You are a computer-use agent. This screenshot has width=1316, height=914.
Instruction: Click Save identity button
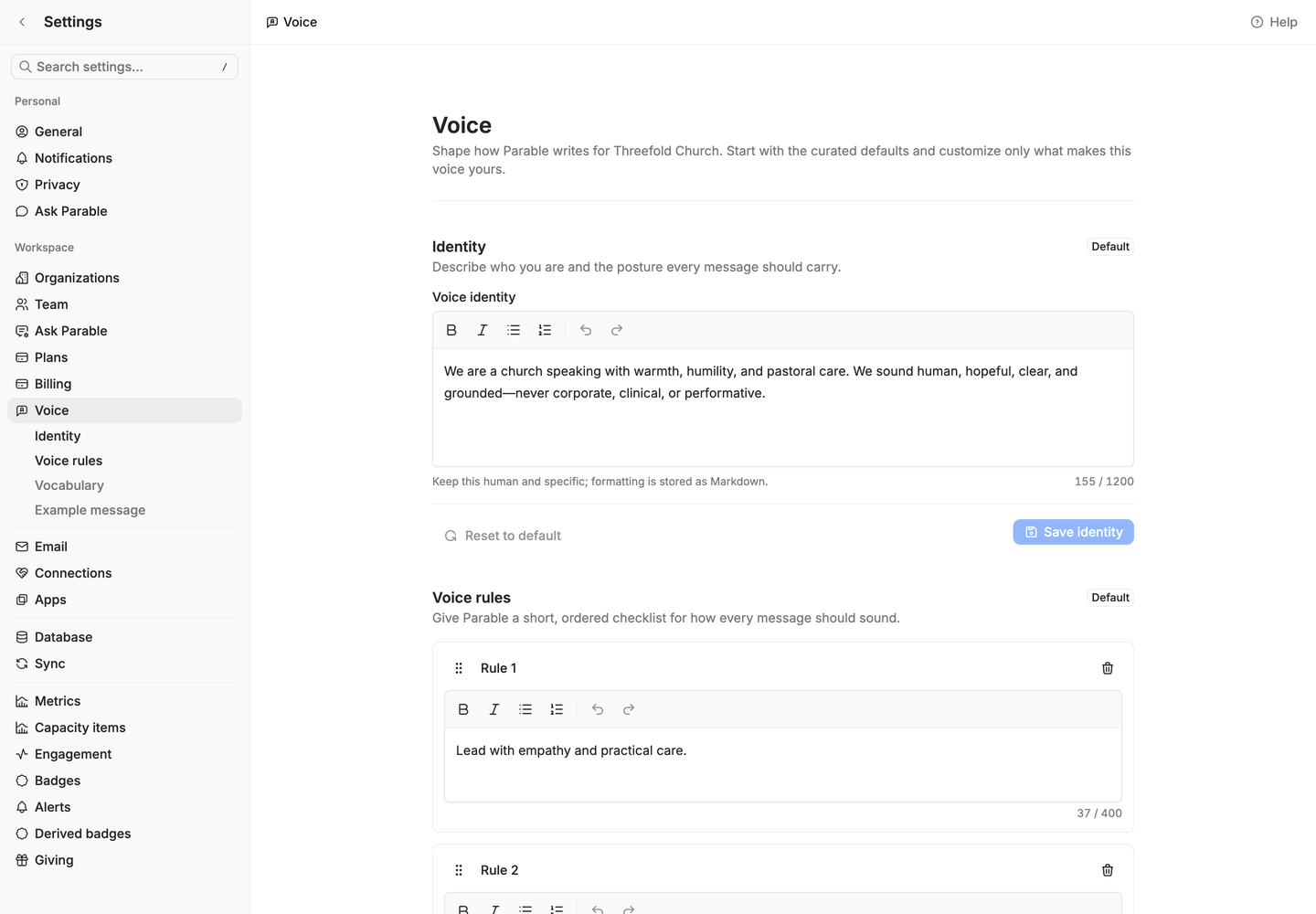click(x=1073, y=532)
